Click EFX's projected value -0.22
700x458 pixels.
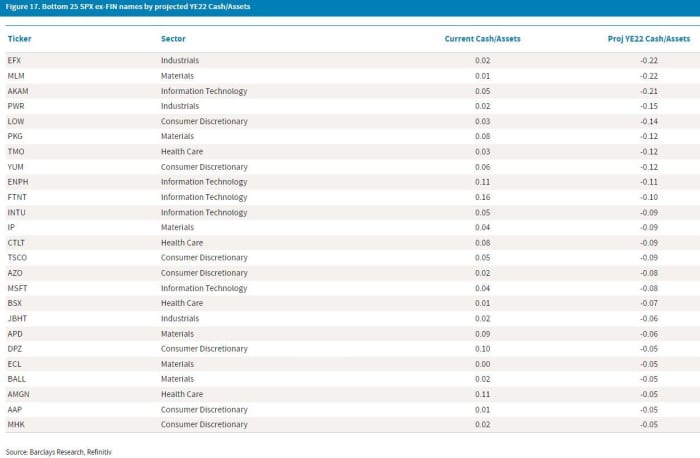pos(649,60)
